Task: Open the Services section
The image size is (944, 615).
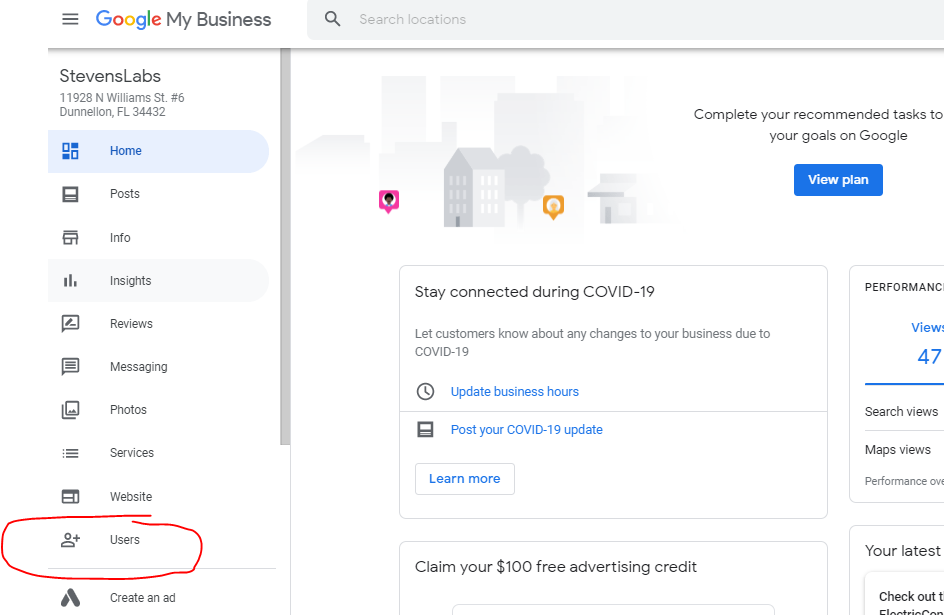Action: 132,453
